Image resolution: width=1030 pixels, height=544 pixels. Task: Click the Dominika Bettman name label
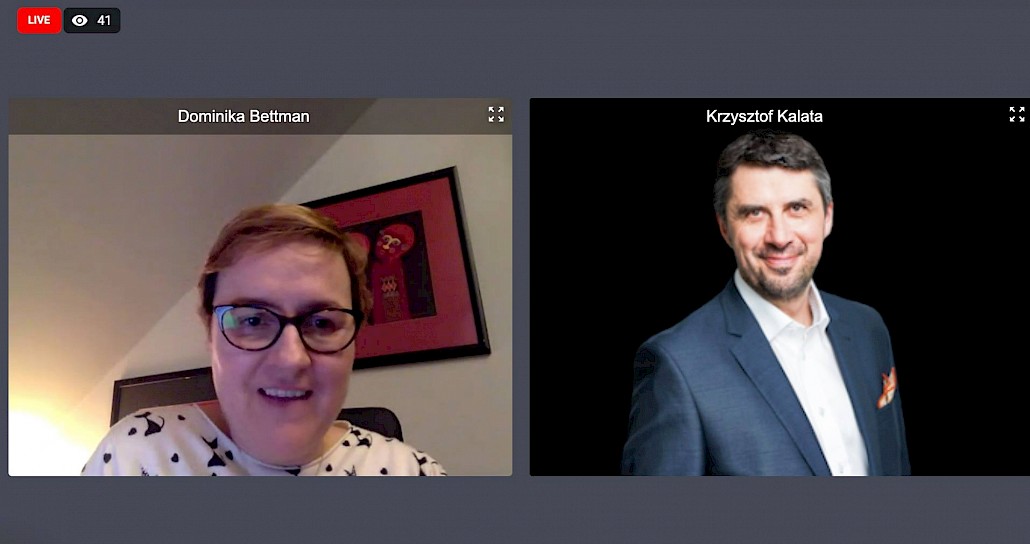244,116
